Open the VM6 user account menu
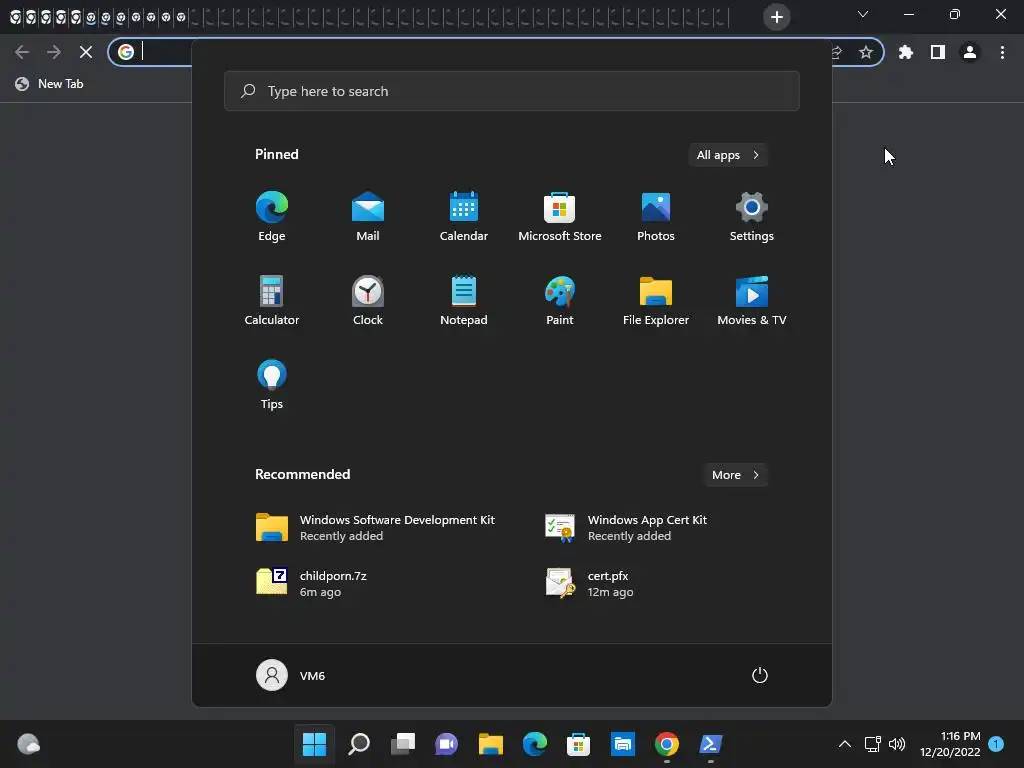The height and width of the screenshot is (768, 1024). [291, 675]
